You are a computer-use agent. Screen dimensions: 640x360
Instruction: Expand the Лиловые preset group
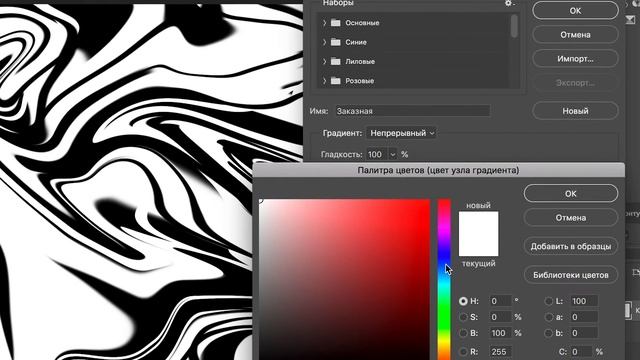(x=324, y=61)
